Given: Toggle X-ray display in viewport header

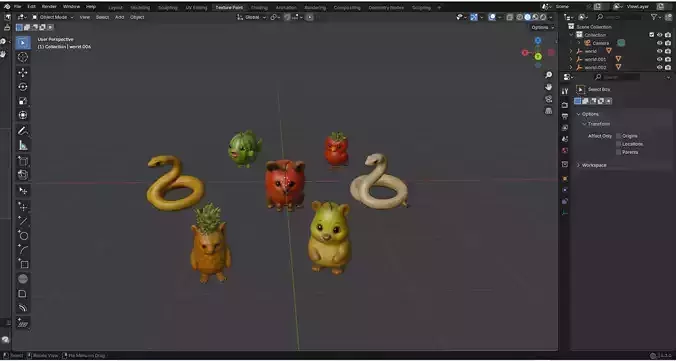Looking at the screenshot, I should click(x=510, y=17).
